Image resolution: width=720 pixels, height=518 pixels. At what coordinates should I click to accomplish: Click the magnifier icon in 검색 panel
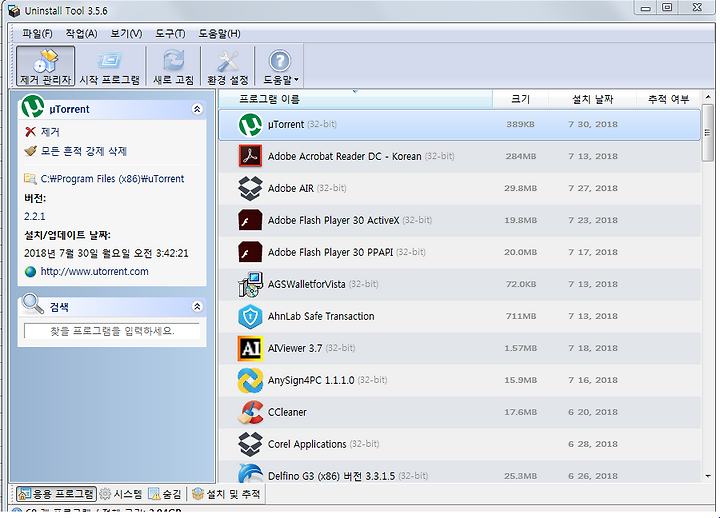click(33, 304)
